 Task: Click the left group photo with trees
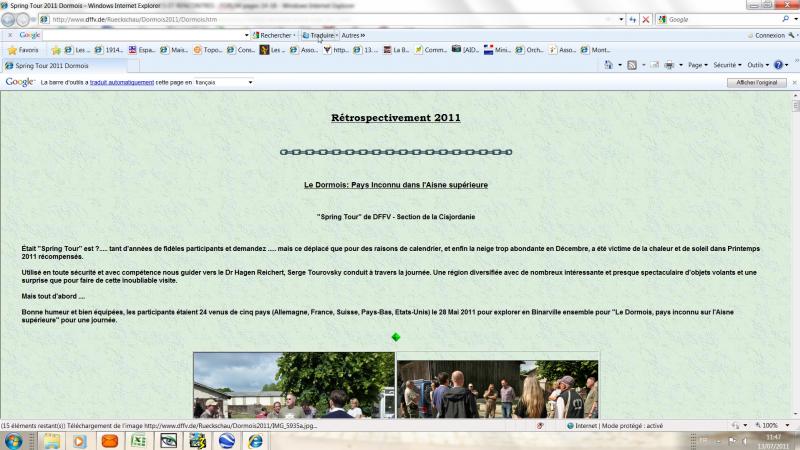tap(294, 385)
